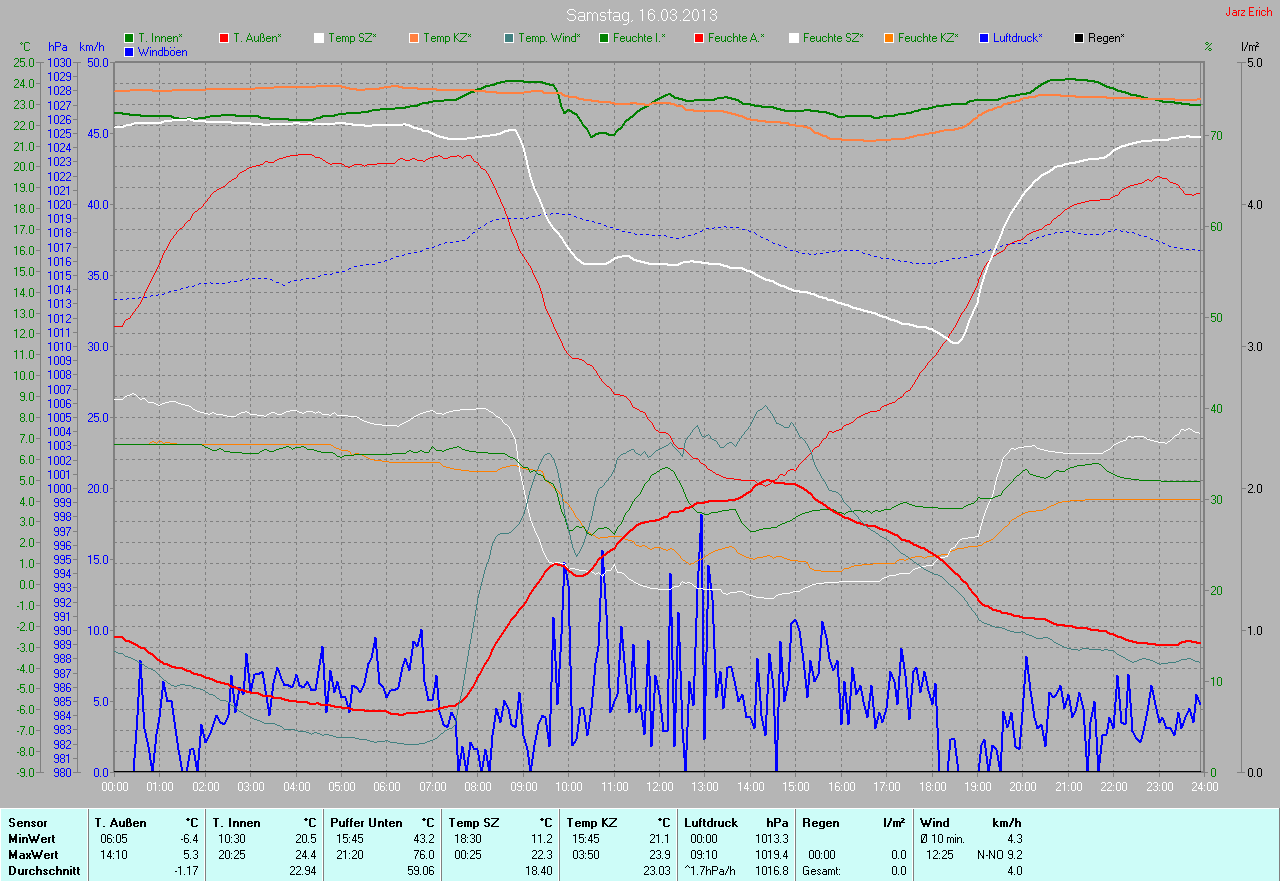The image size is (1280, 881).
Task: Click the 'Sensor' header in the summary table
Action: click(28, 823)
